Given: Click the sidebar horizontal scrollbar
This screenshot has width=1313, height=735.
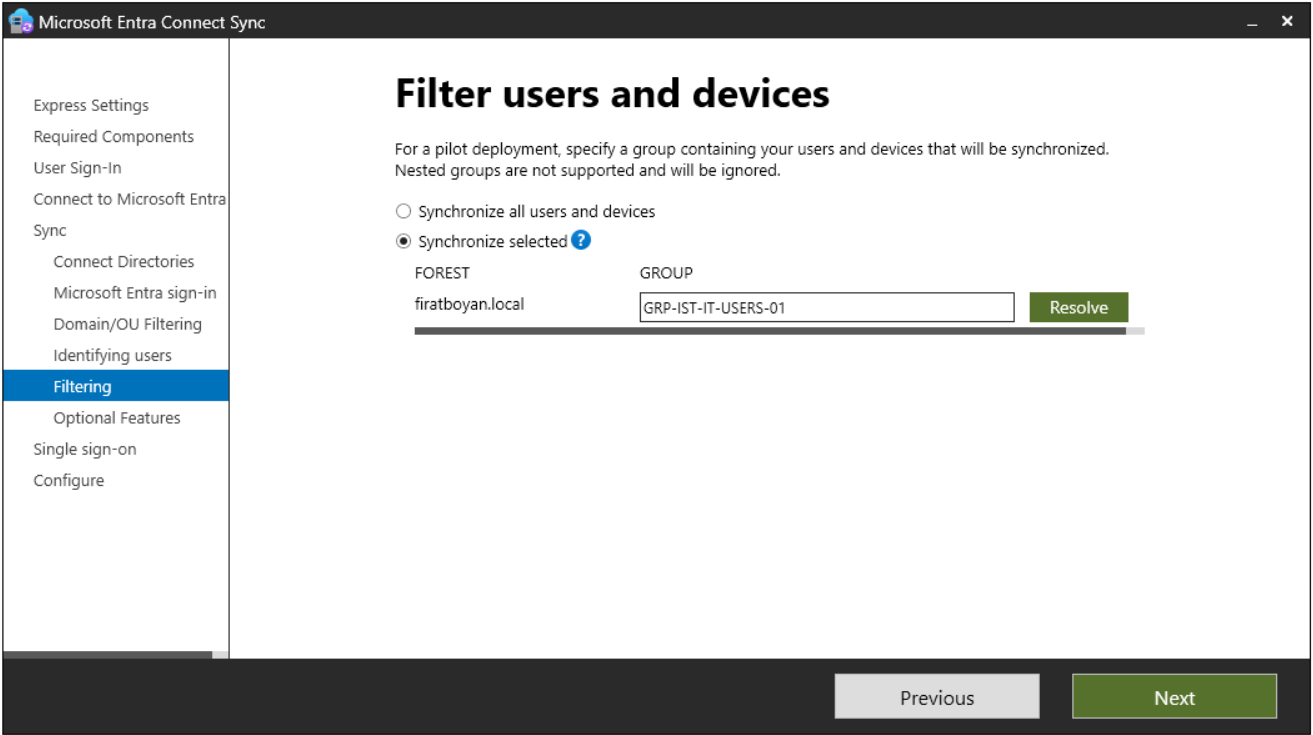Looking at the screenshot, I should click(108, 655).
